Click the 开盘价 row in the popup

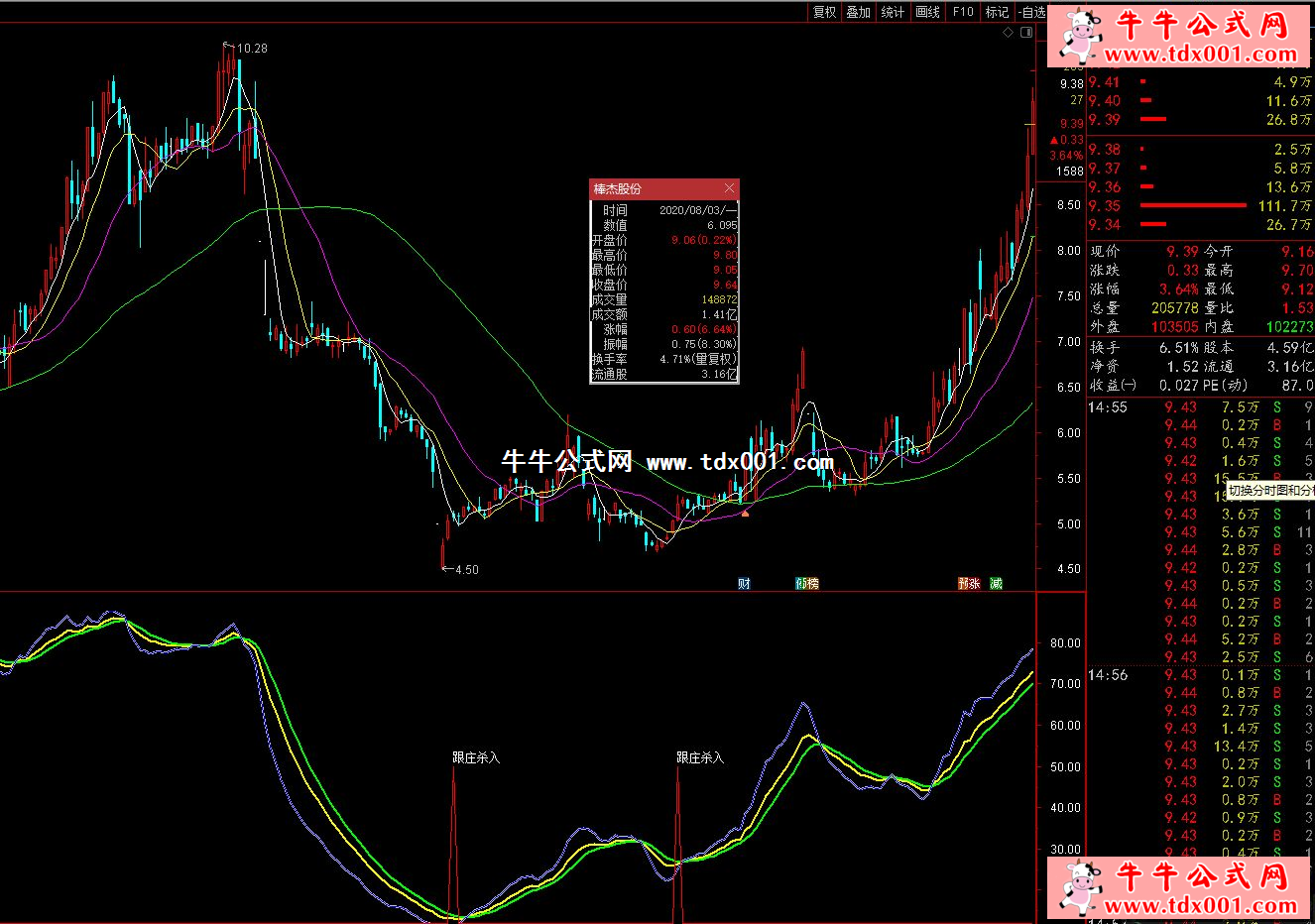click(664, 240)
